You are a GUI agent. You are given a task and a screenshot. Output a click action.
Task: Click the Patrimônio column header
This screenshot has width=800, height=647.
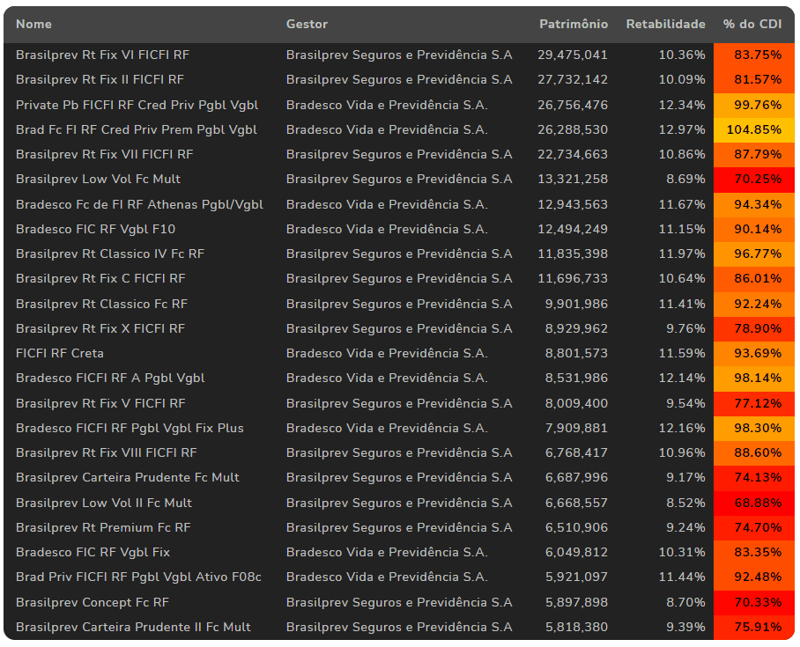(x=573, y=24)
